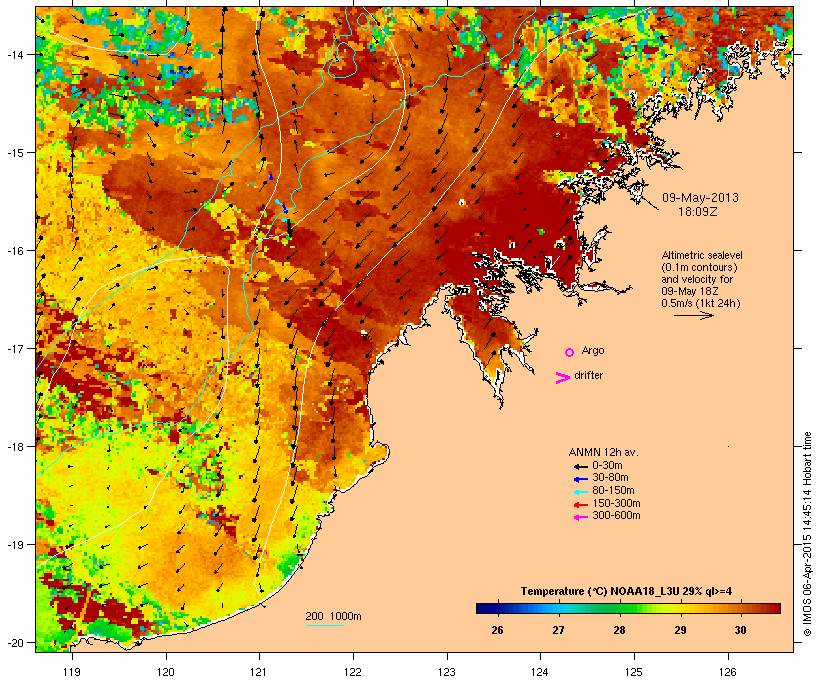This screenshot has width=820, height=680.
Task: Click the colorbar tick label '26'
Action: pyautogui.click(x=497, y=630)
